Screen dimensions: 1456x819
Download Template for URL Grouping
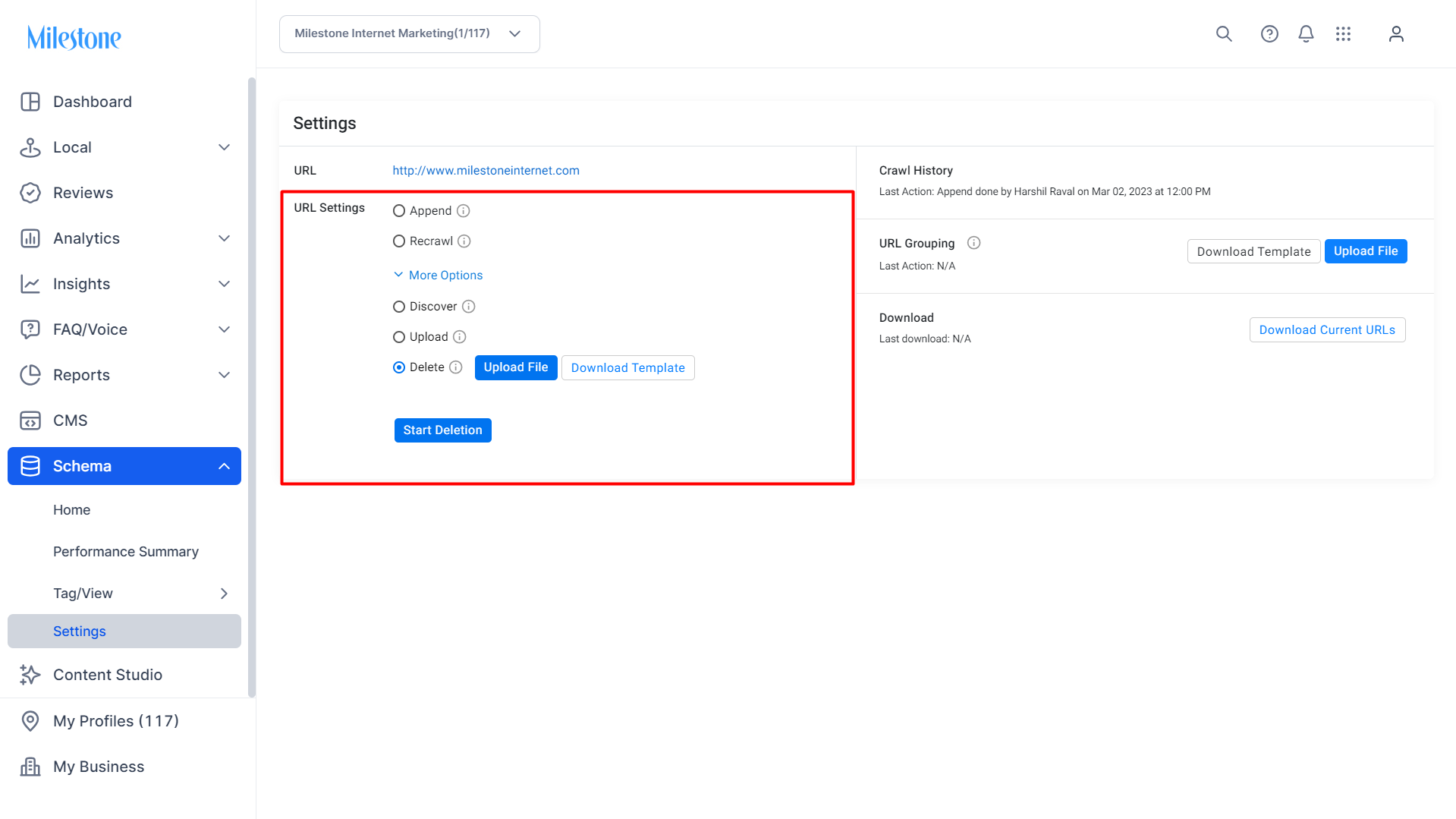click(x=1253, y=251)
